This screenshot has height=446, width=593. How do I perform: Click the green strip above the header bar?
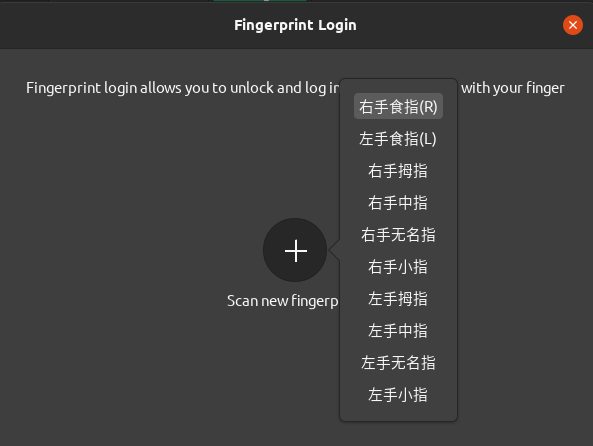(260, 1)
